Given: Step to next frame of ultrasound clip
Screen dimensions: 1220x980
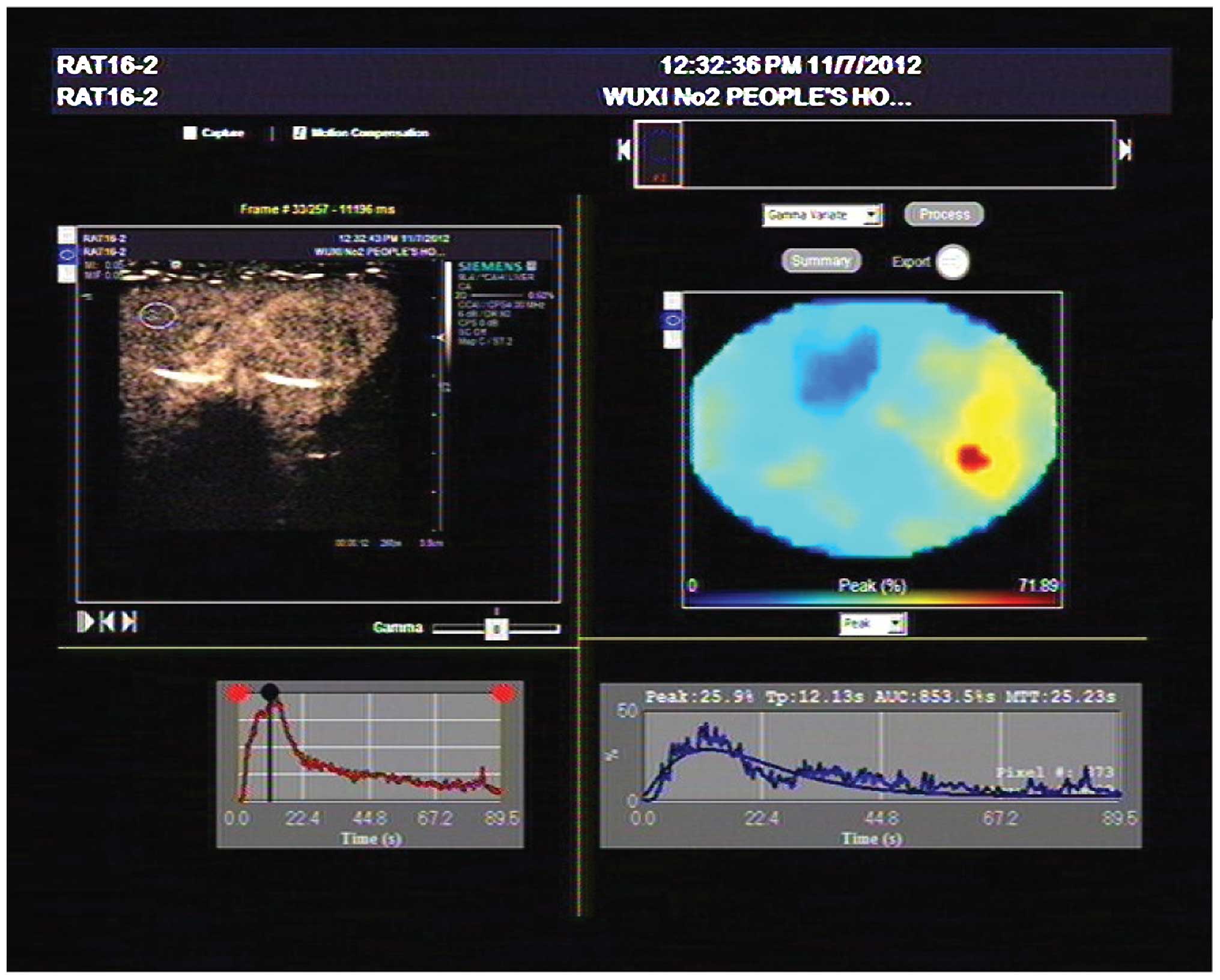Looking at the screenshot, I should (x=130, y=622).
